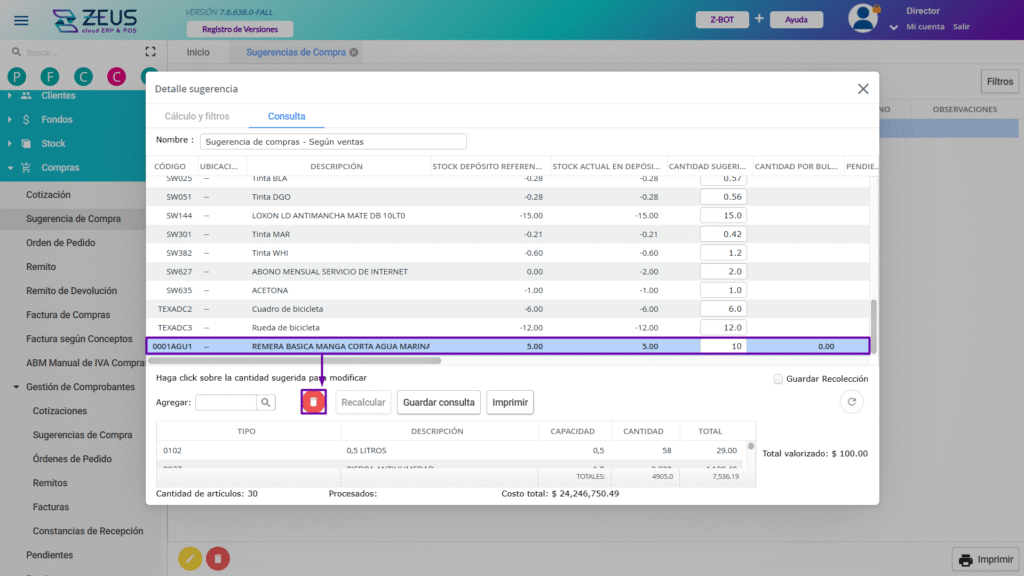Viewport: 1024px width, 576px height.
Task: Open the Inicio tab
Action: click(198, 52)
